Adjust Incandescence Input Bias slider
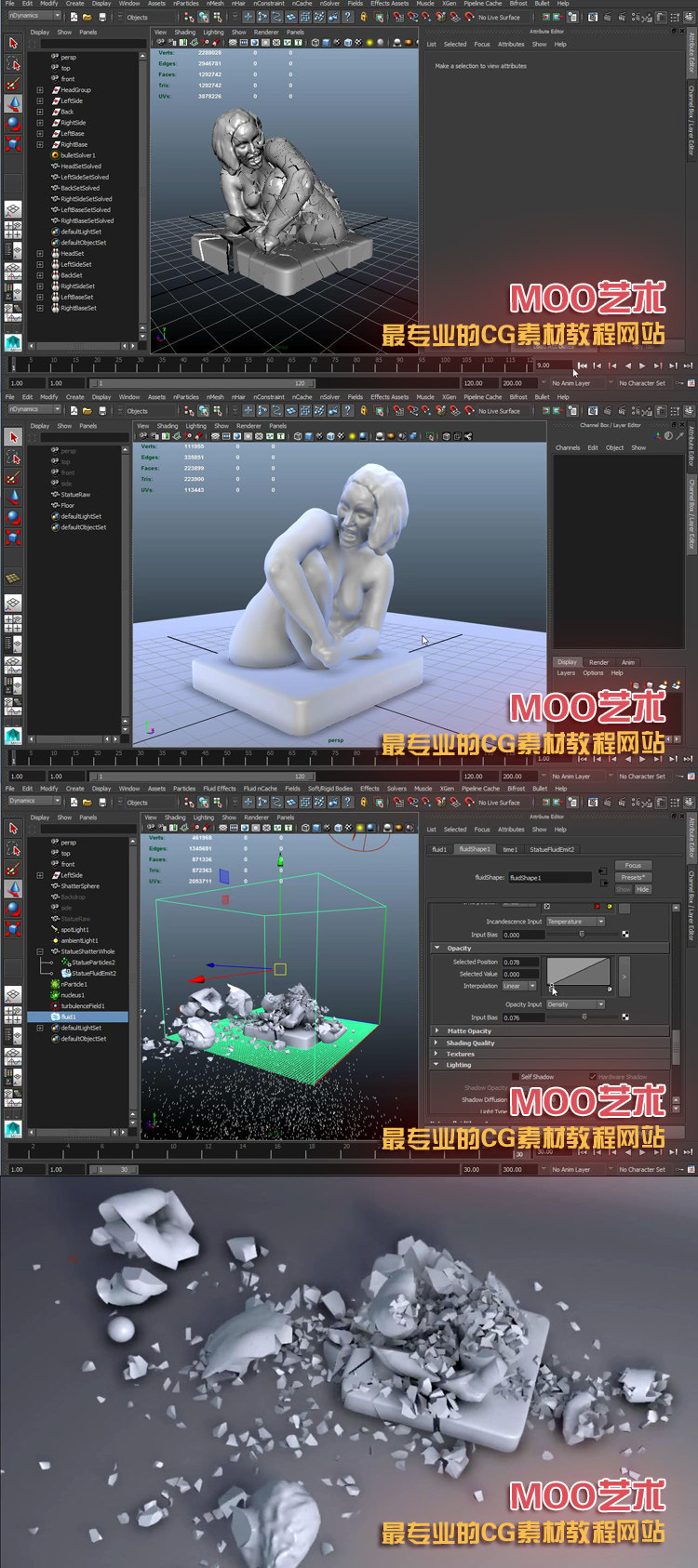The image size is (698, 1568). (x=582, y=934)
